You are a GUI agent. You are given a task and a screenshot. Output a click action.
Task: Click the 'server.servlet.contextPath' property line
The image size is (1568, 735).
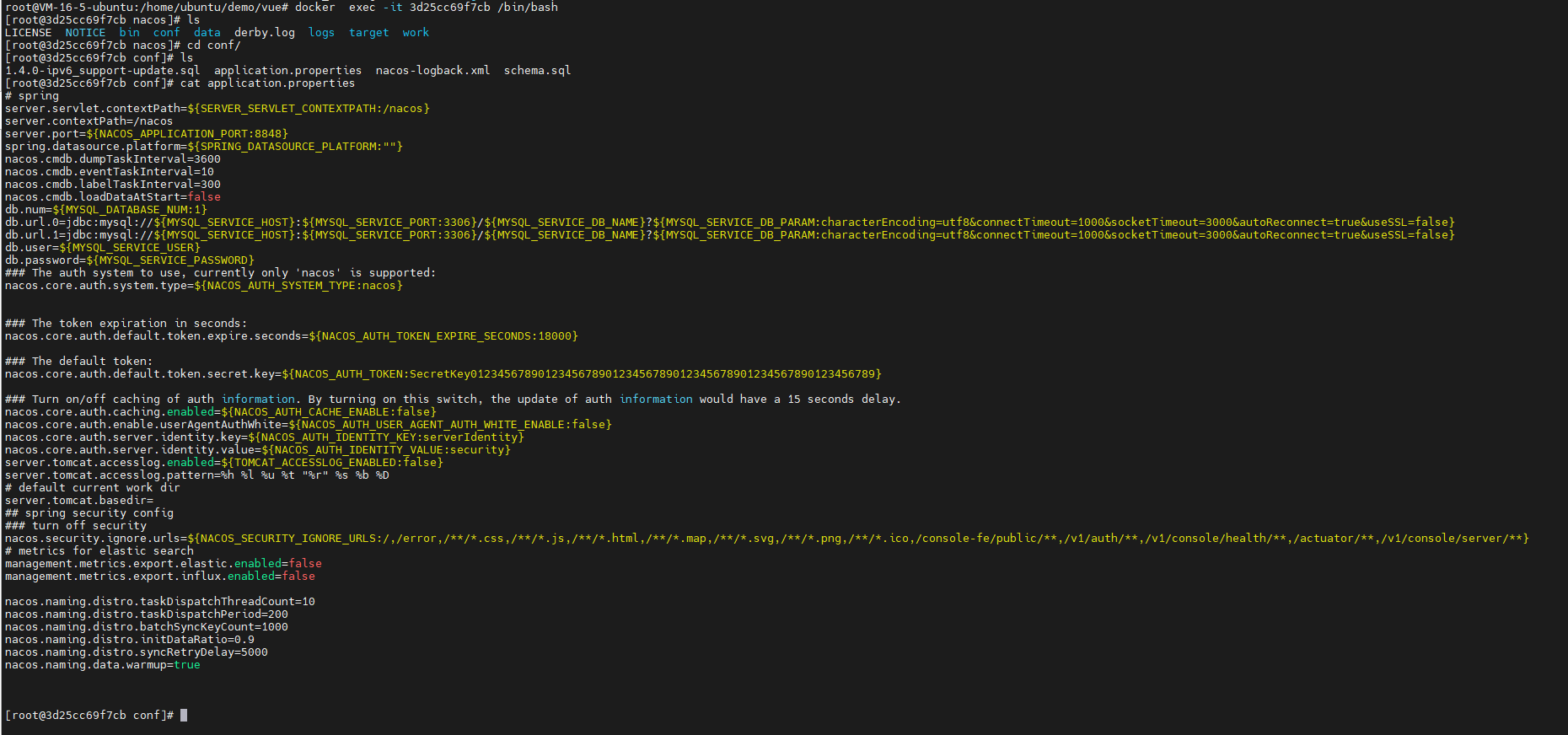(217, 109)
